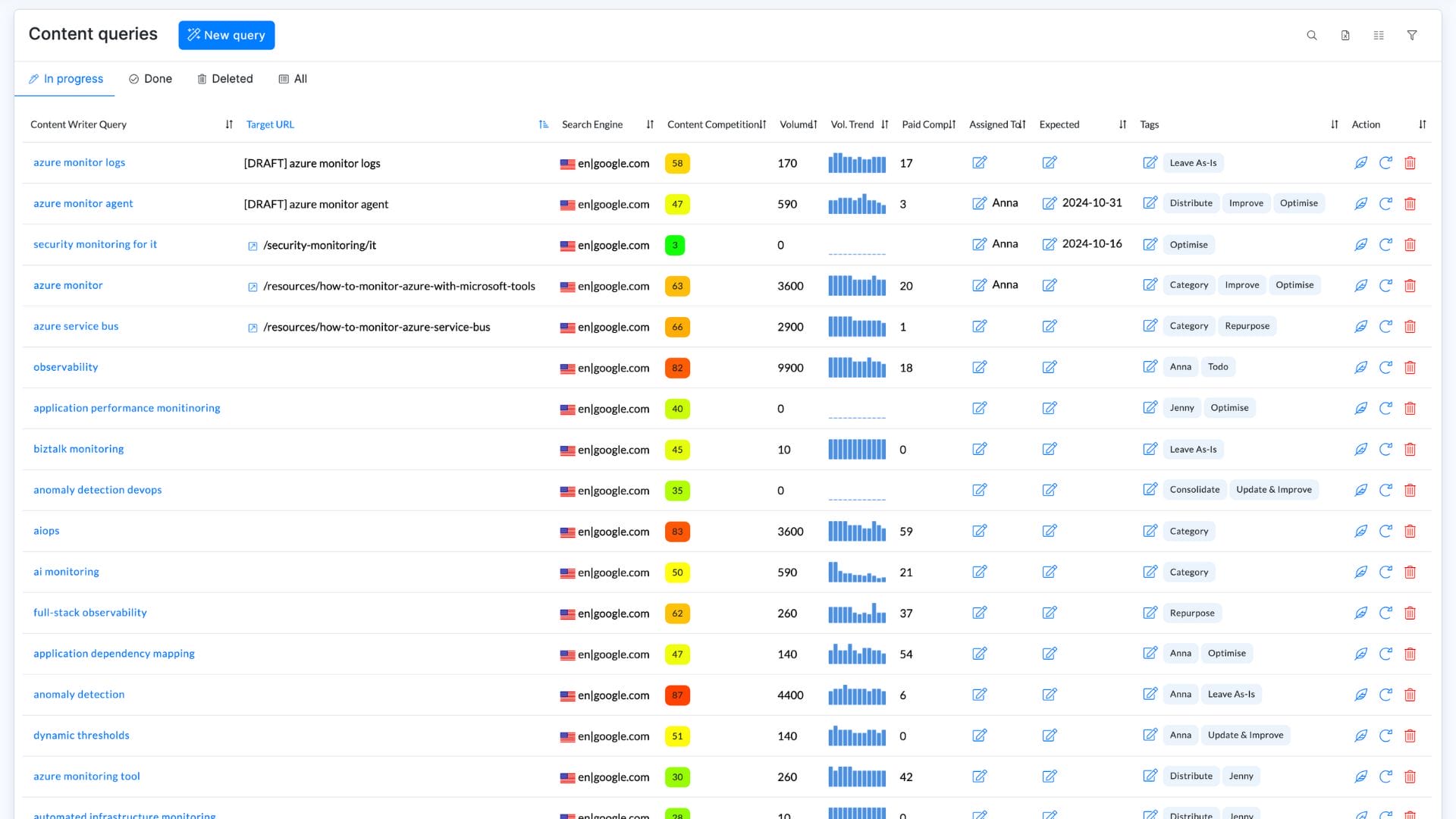Click the red 87 competition badge for anomaly detection

point(677,695)
